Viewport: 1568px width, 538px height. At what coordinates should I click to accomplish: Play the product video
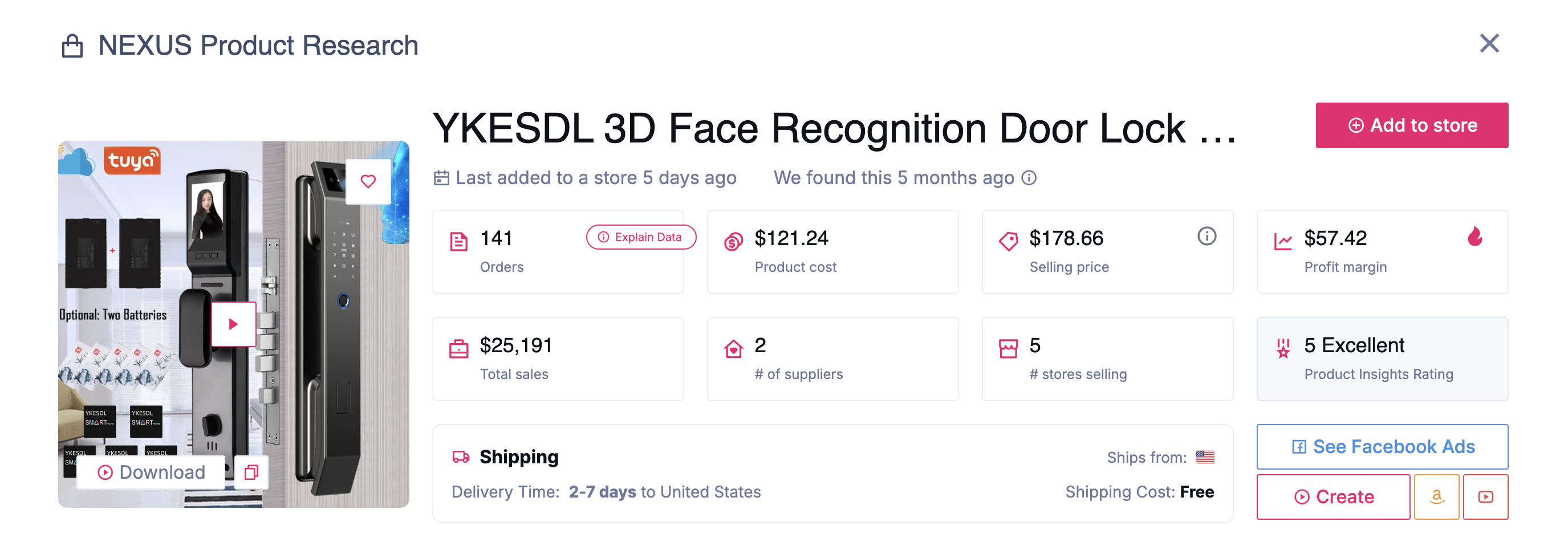234,324
